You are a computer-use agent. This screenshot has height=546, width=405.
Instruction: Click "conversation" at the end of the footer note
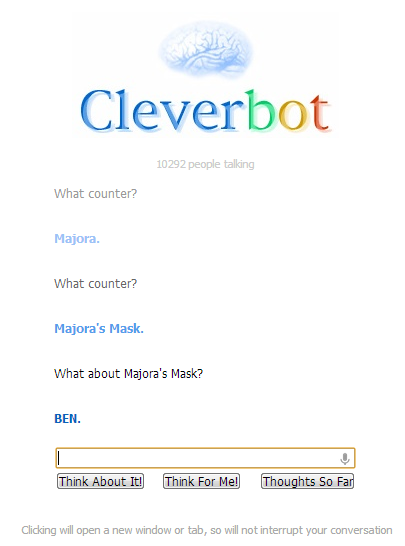pyautogui.click(x=361, y=530)
